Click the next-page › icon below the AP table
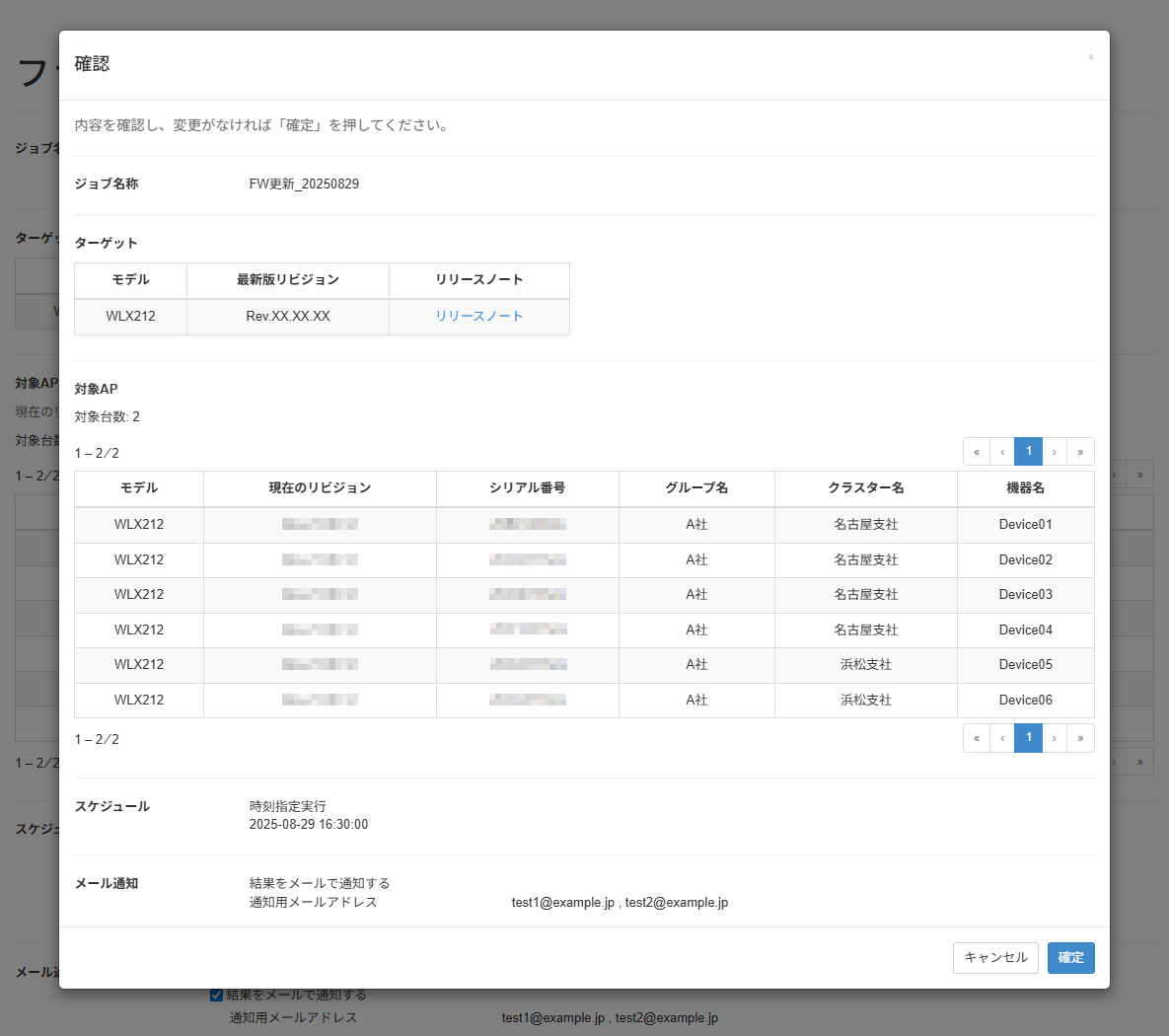Screen dimensions: 1169x1036 coord(1055,737)
